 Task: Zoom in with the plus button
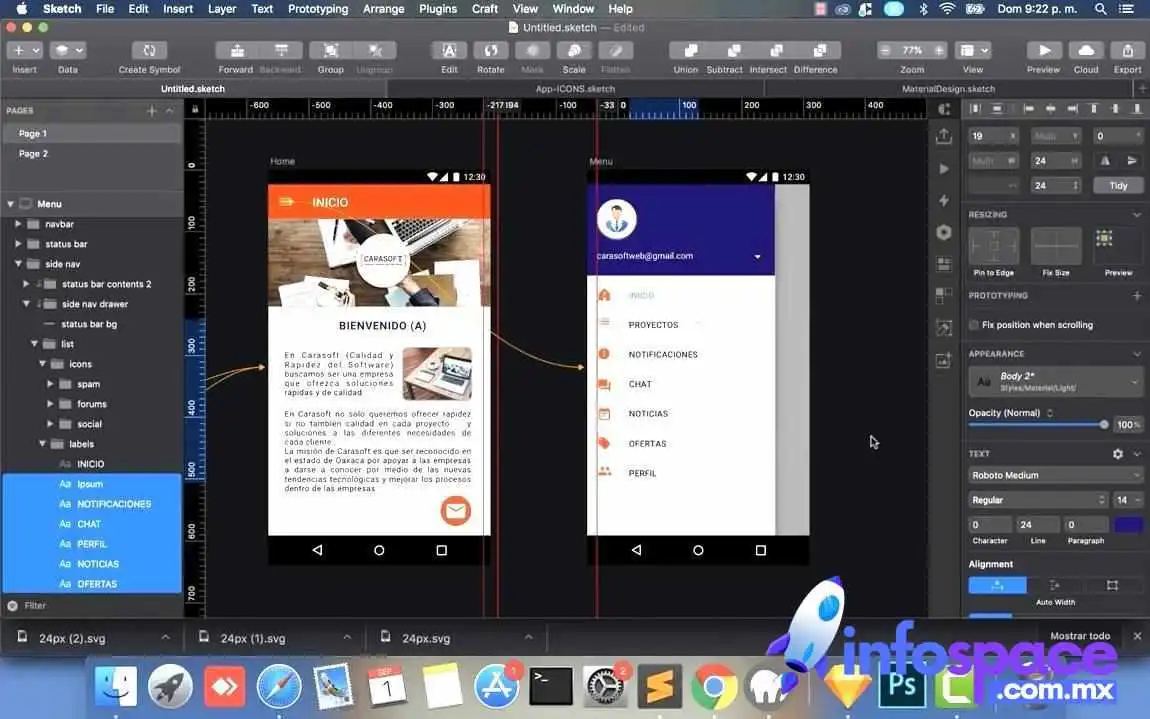point(939,51)
